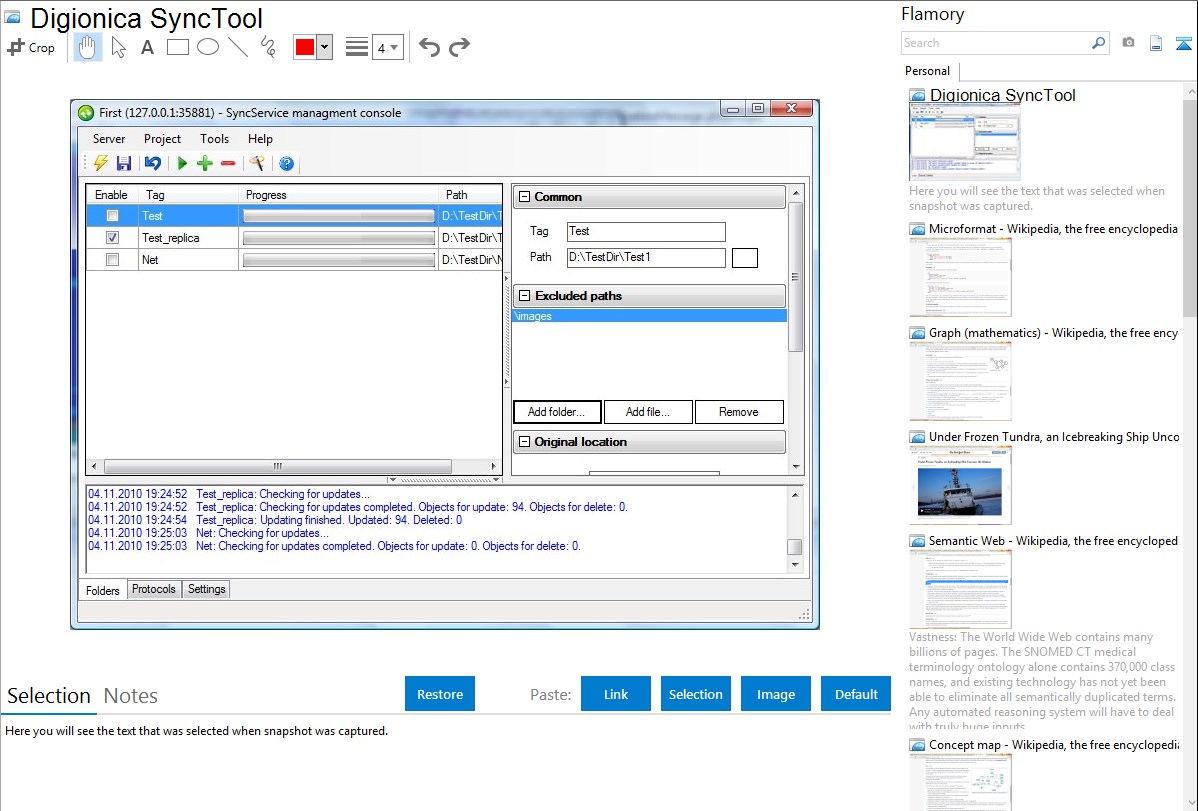1198x811 pixels.
Task: Pick the freehand drawing tool
Action: pos(268,47)
